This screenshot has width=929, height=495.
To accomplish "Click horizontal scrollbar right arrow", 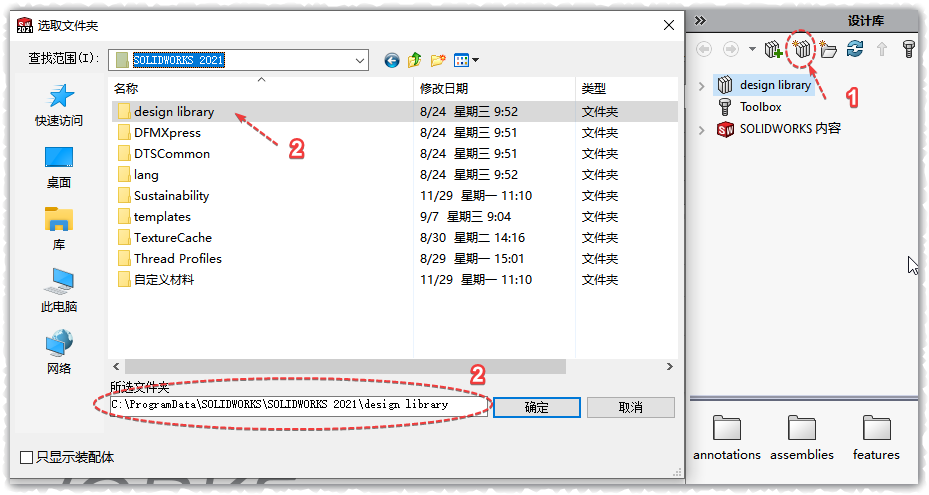I will pyautogui.click(x=669, y=367).
